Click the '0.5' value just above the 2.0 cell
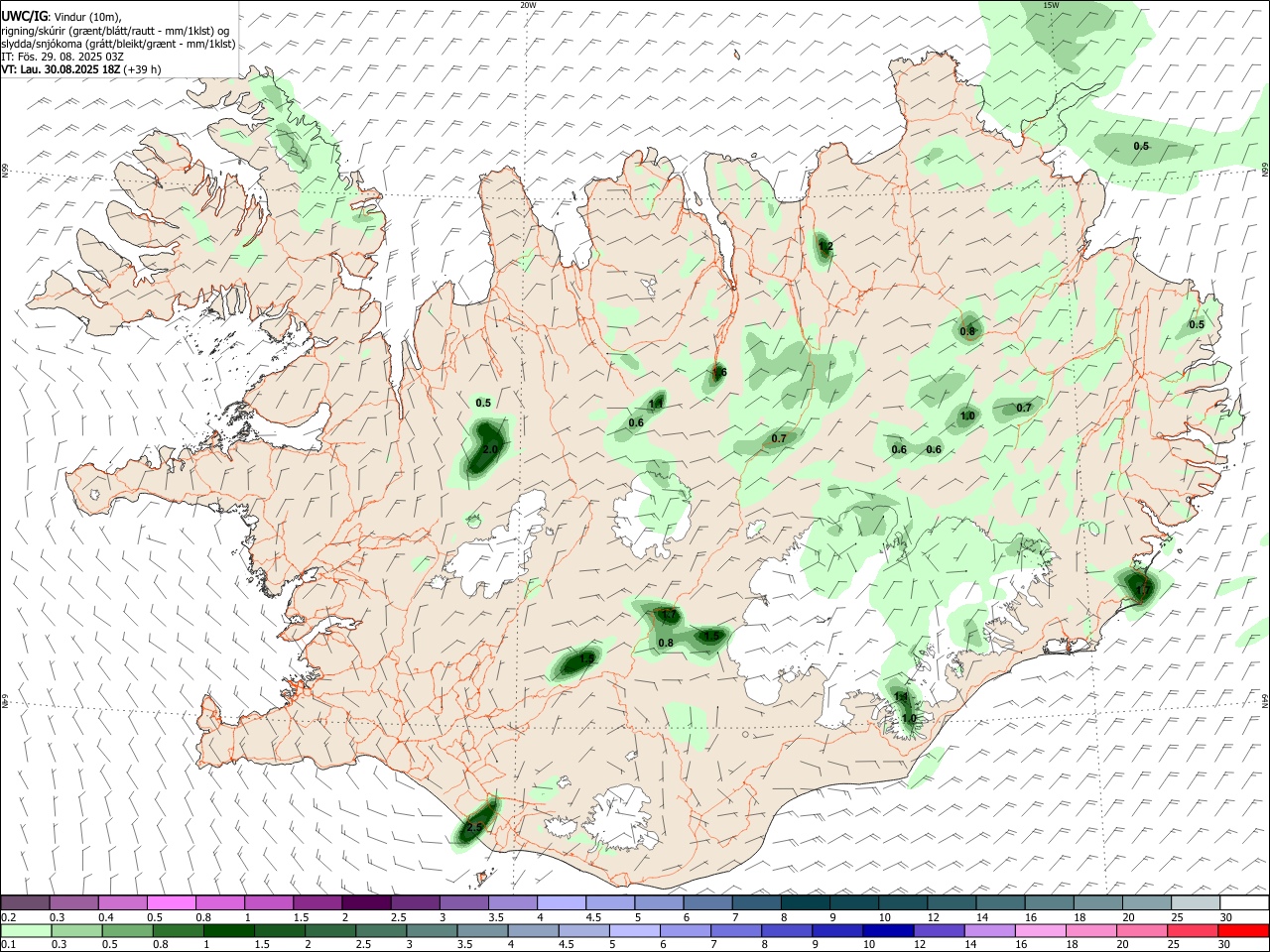 tap(483, 404)
